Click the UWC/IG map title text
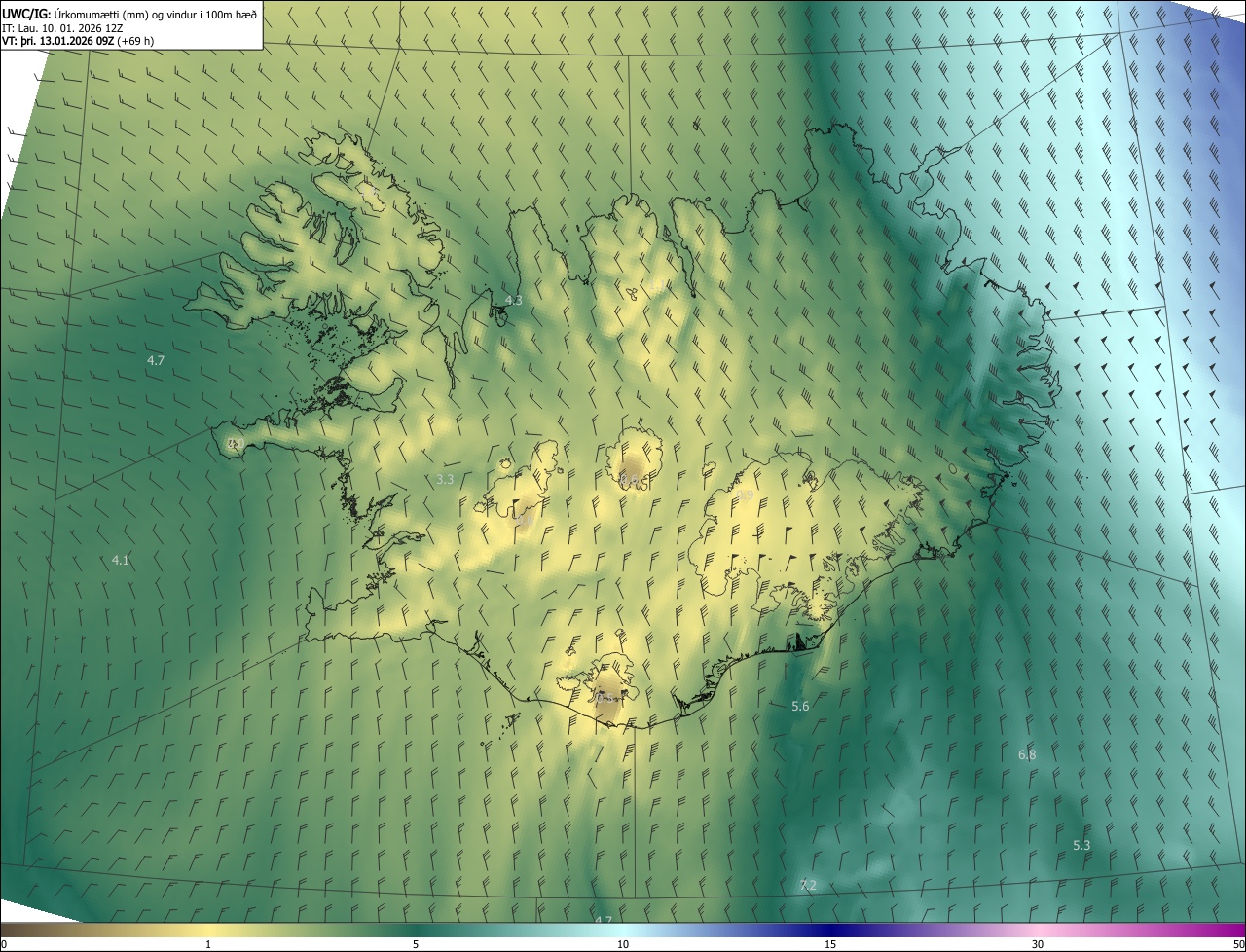This screenshot has width=1246, height=952. [129, 13]
